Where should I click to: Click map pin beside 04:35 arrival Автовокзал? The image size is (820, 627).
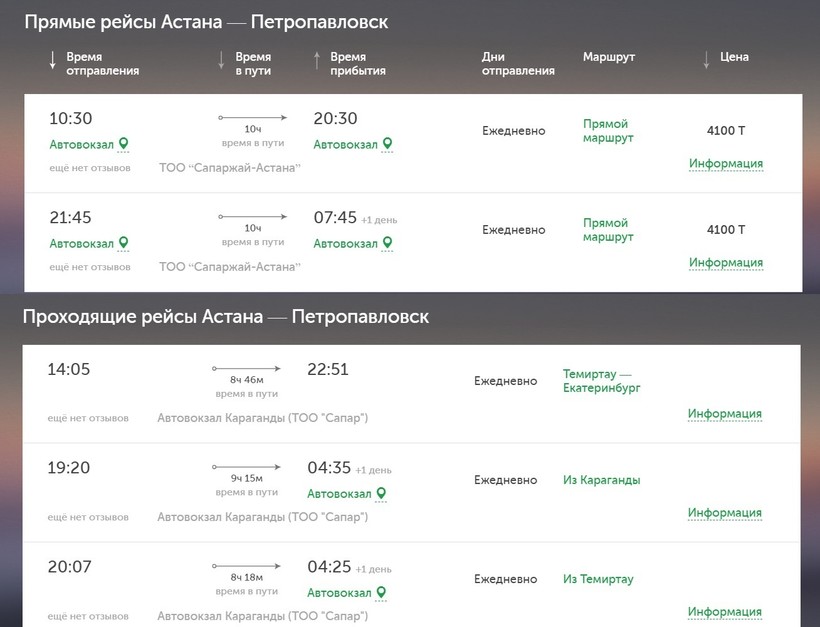click(x=381, y=493)
